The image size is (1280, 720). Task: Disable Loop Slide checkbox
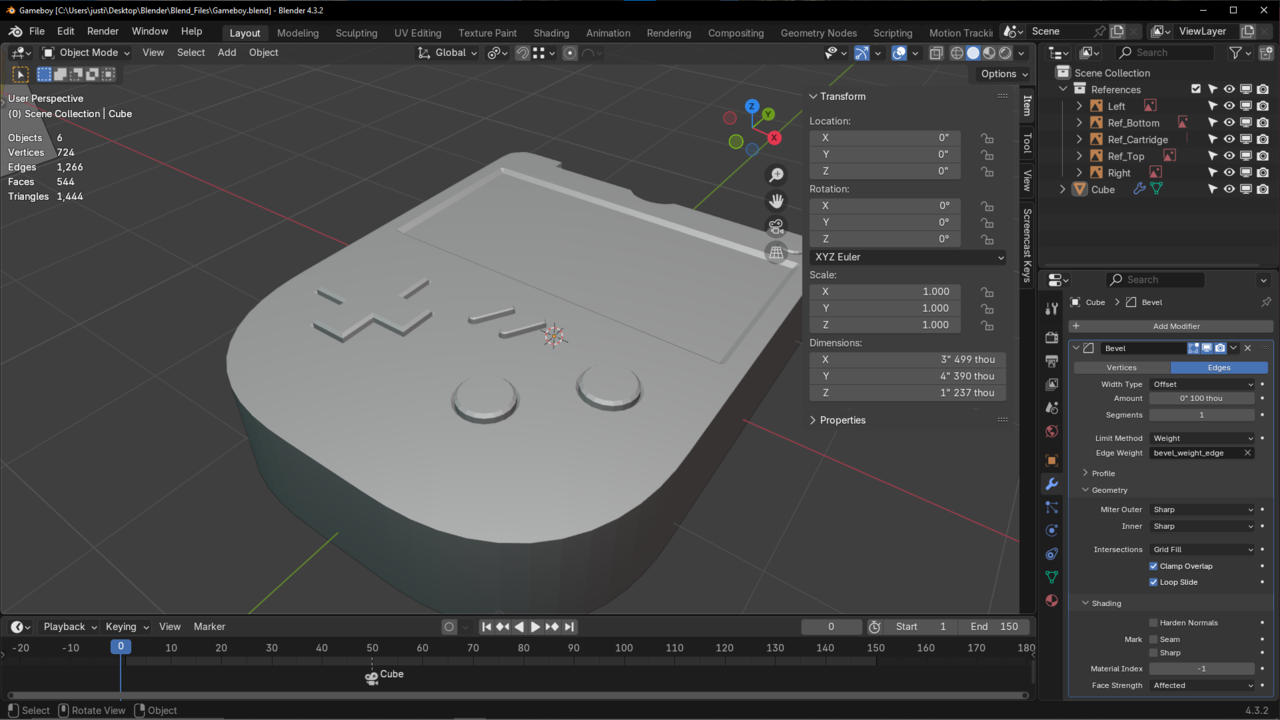click(x=1153, y=582)
